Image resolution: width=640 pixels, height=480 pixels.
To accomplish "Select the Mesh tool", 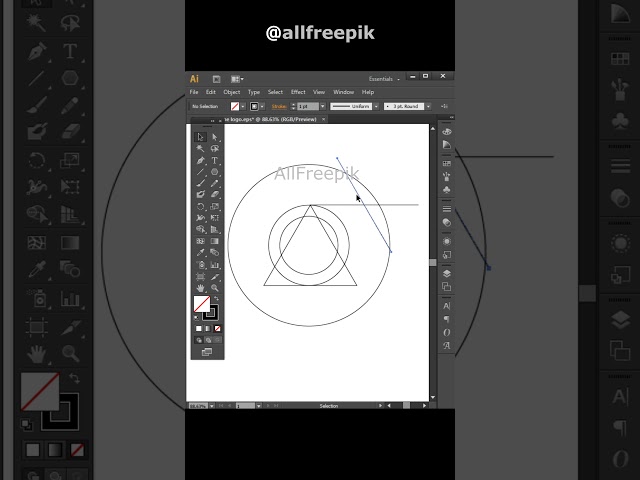I will point(200,241).
